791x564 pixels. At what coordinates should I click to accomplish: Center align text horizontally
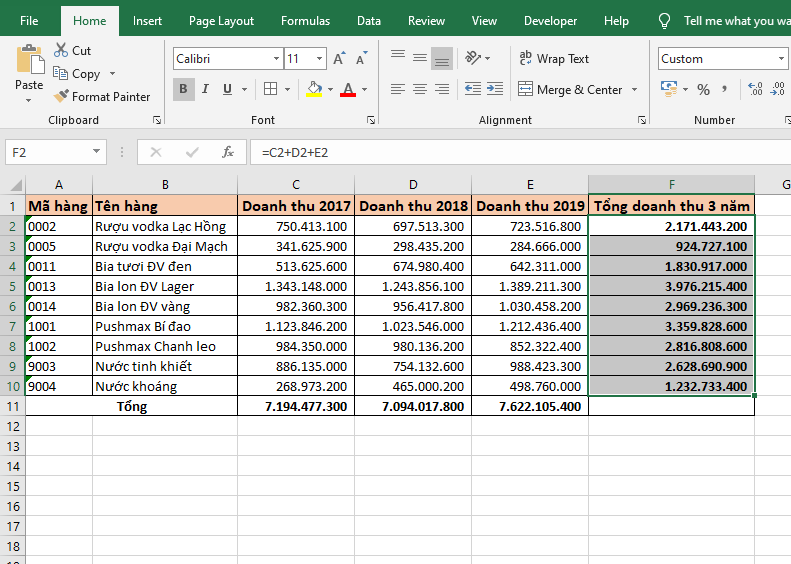click(x=419, y=90)
